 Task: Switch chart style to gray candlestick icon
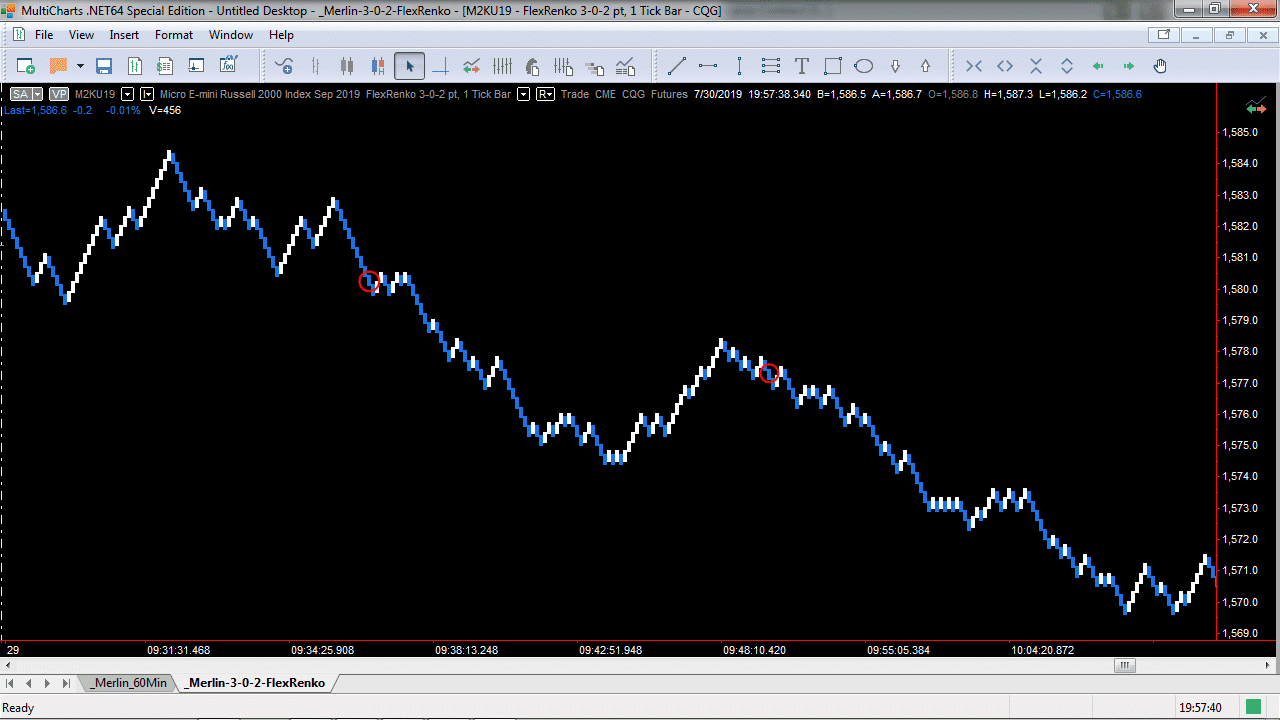346,66
